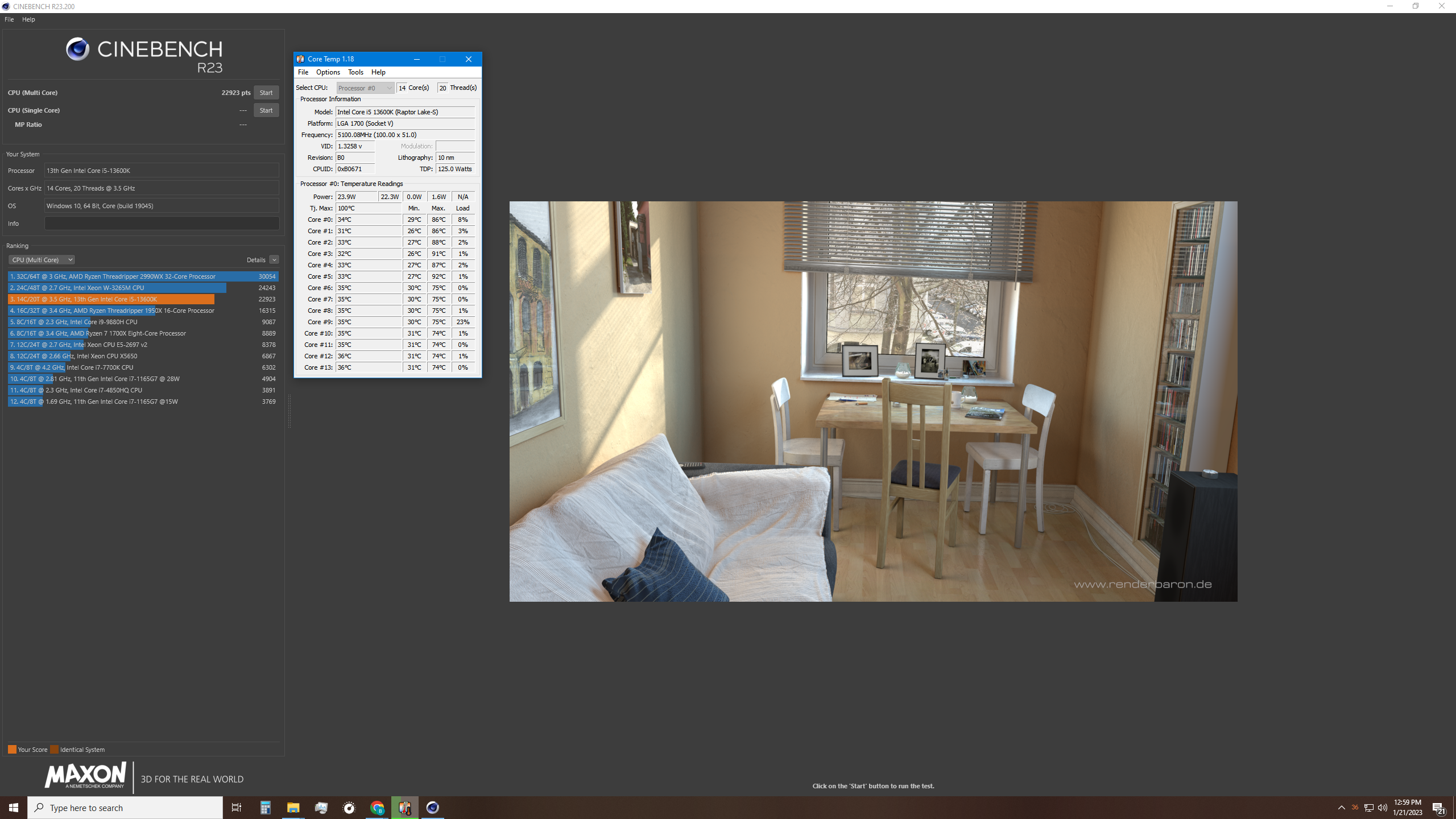Close the Core Temp window
Image resolution: width=1456 pixels, height=819 pixels.
[469, 59]
